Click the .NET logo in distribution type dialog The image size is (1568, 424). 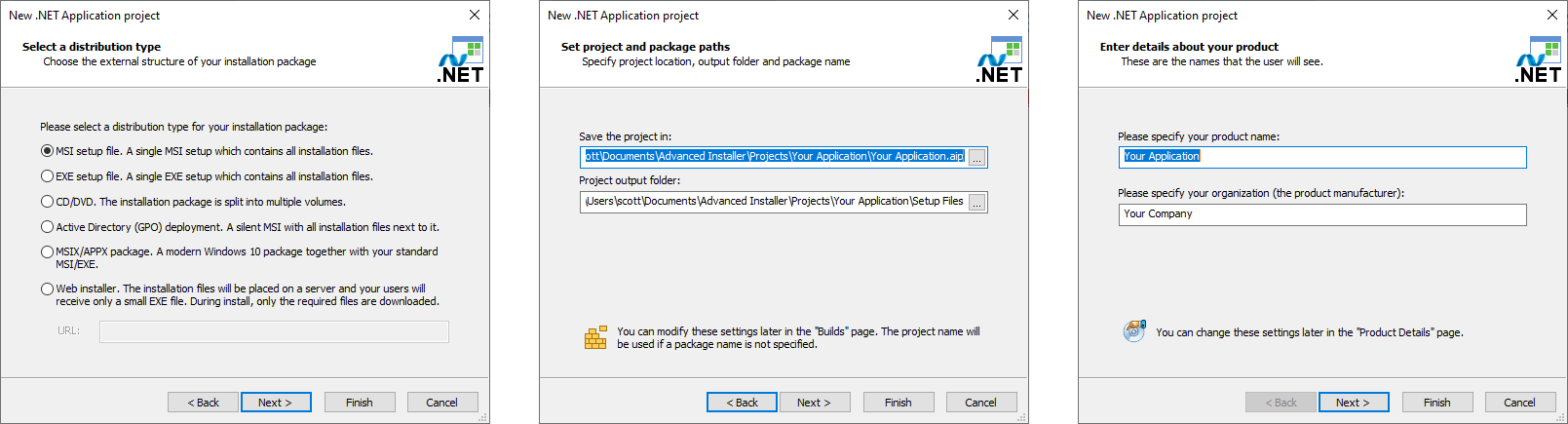[x=461, y=59]
